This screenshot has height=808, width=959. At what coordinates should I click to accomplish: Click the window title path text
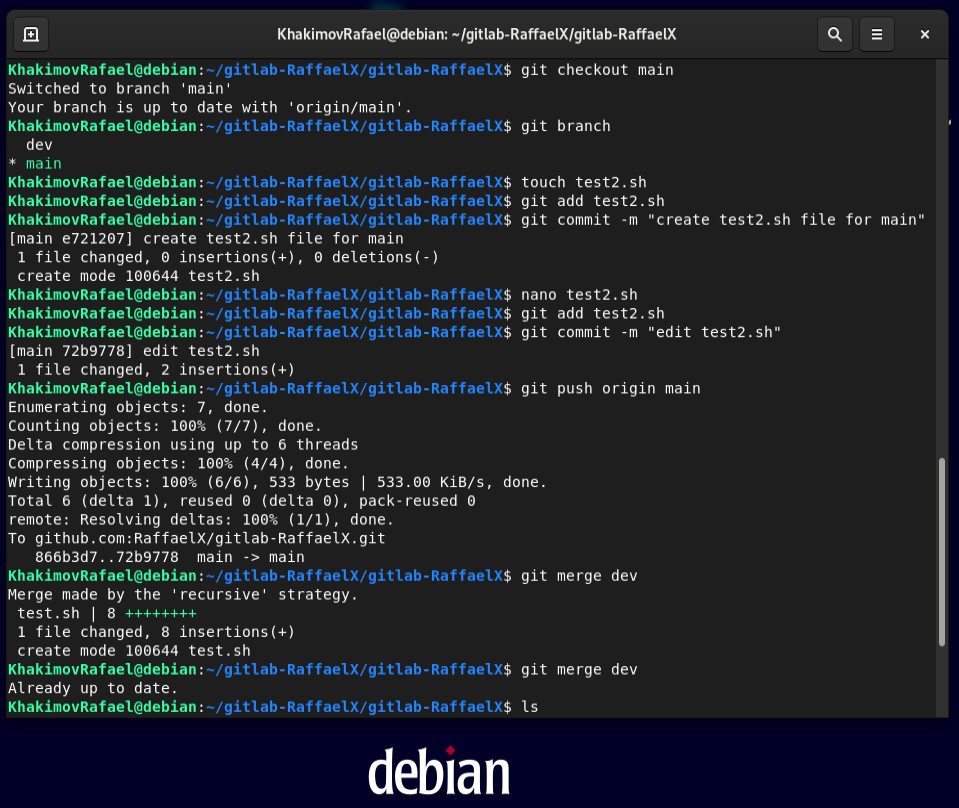476,34
